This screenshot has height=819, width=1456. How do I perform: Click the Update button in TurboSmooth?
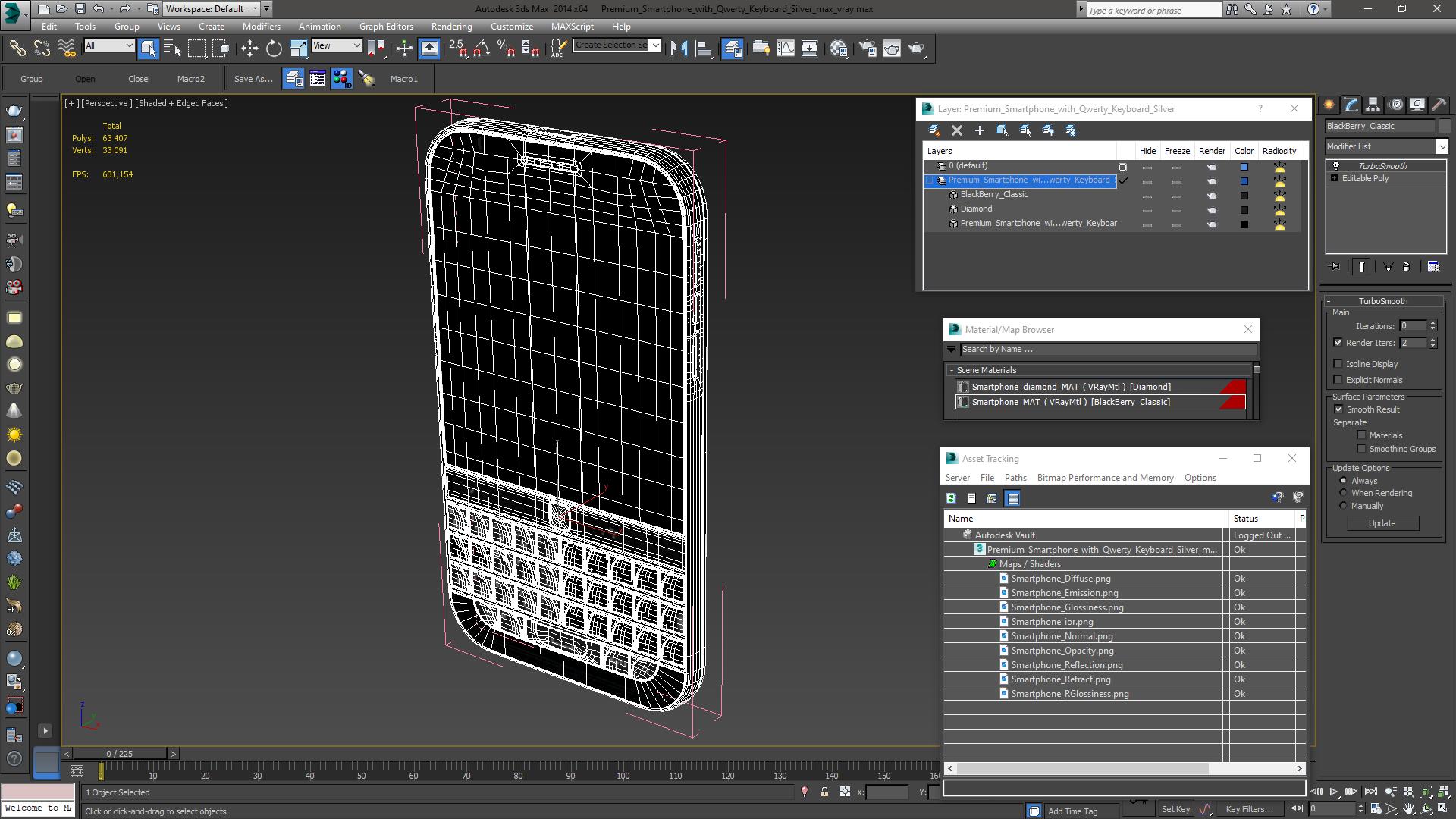(x=1382, y=523)
